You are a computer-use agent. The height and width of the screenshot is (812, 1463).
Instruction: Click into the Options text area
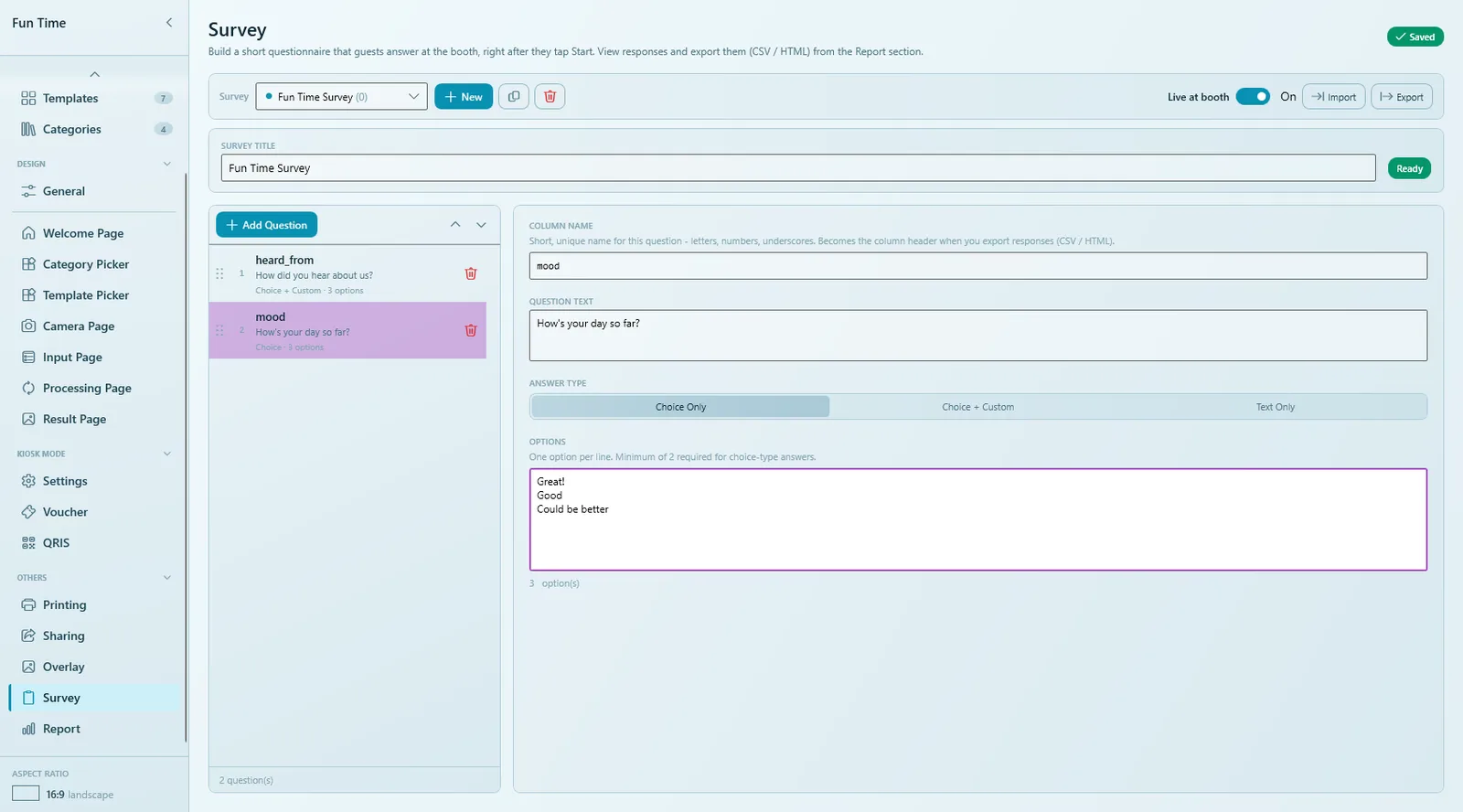(x=977, y=519)
